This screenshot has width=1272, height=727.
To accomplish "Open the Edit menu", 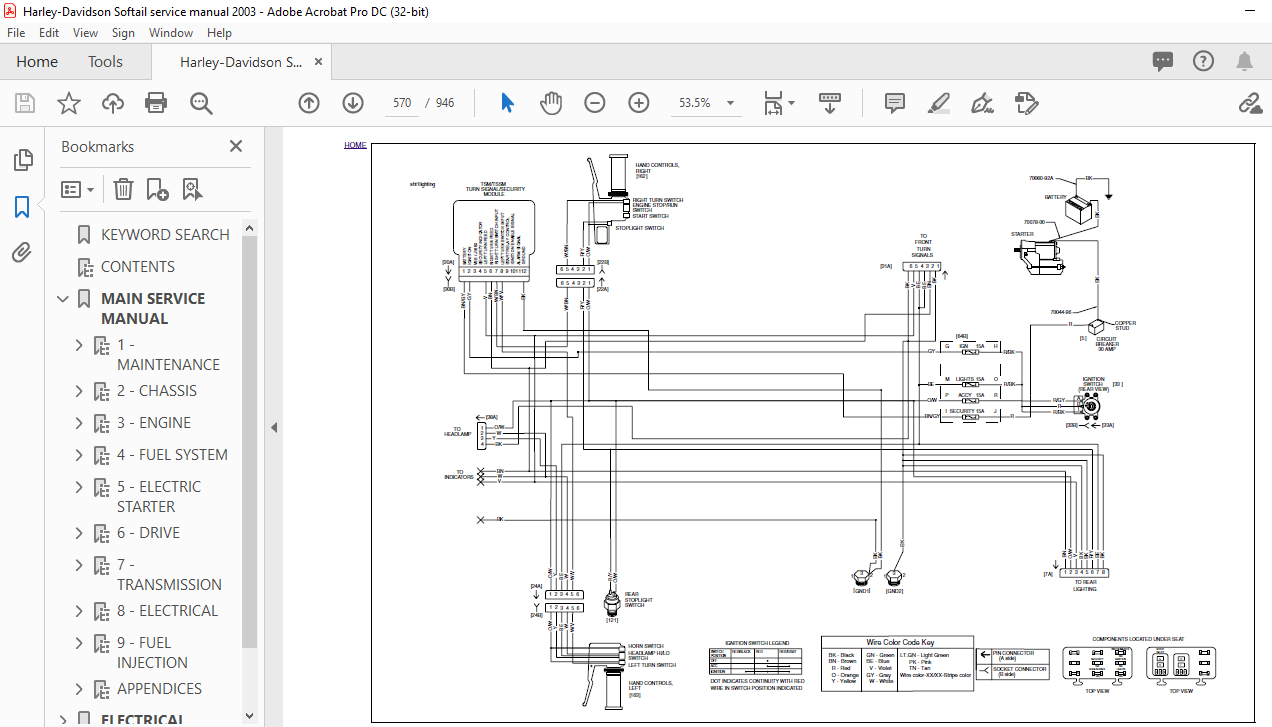I will pos(49,33).
